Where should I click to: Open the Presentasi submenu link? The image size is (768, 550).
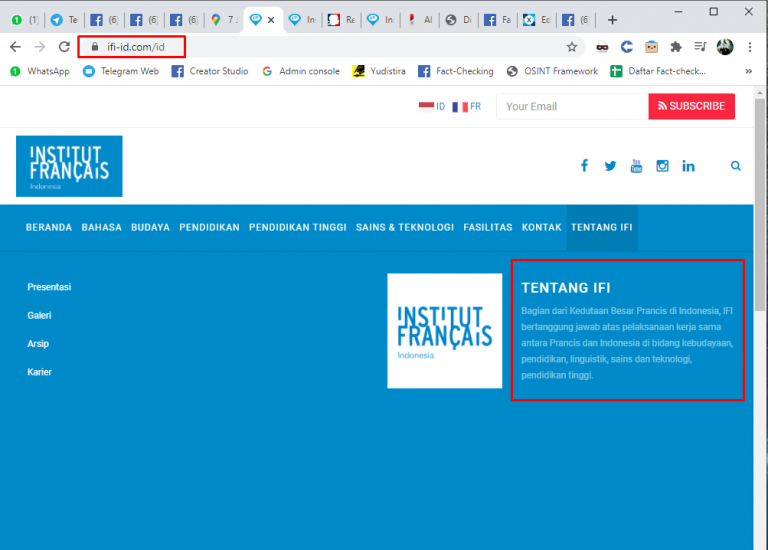(x=49, y=287)
